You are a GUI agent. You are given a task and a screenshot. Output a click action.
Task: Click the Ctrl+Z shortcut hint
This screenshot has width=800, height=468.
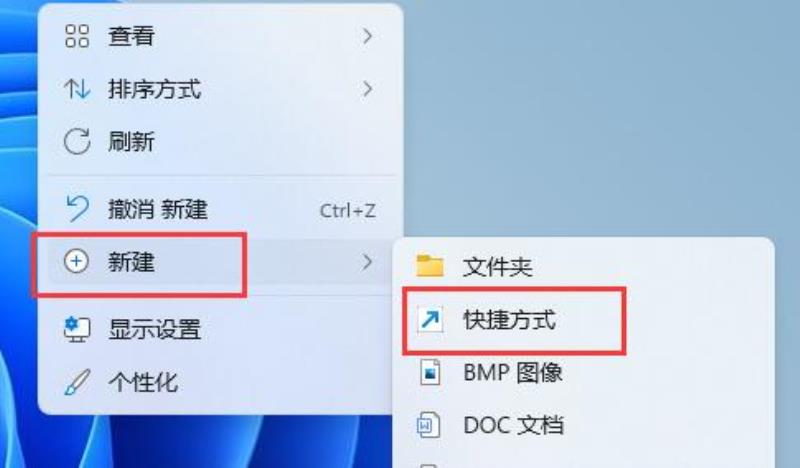coord(347,210)
